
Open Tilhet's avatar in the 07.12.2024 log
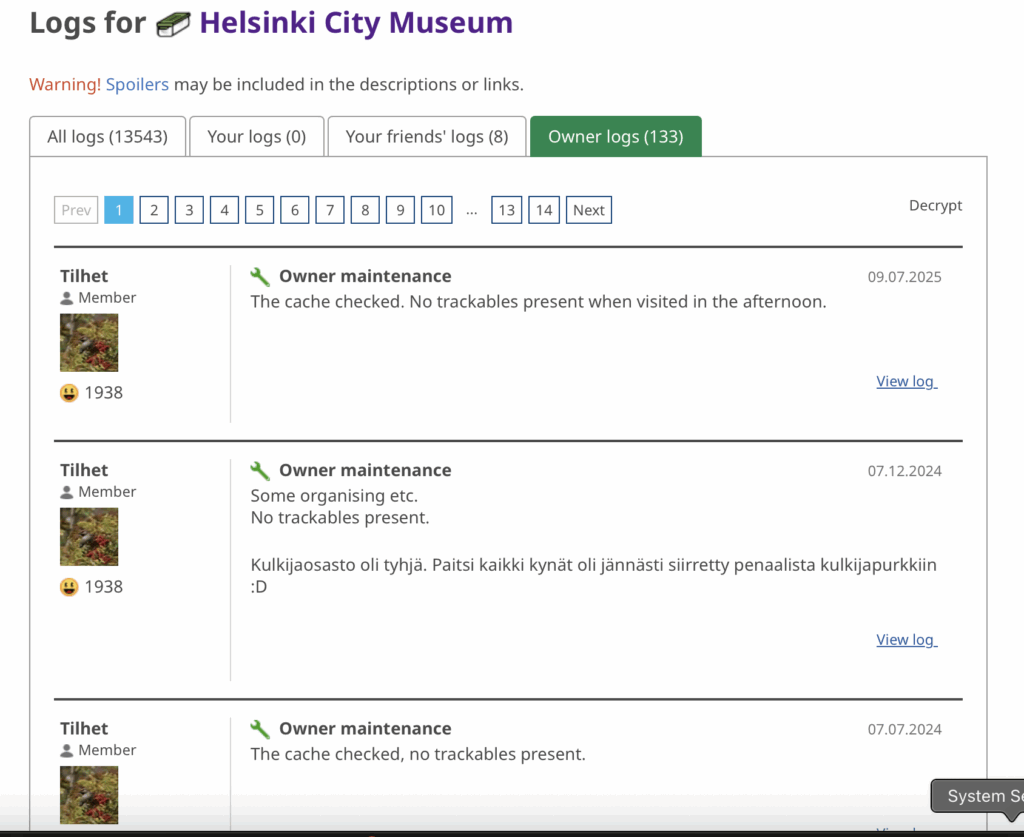(89, 537)
